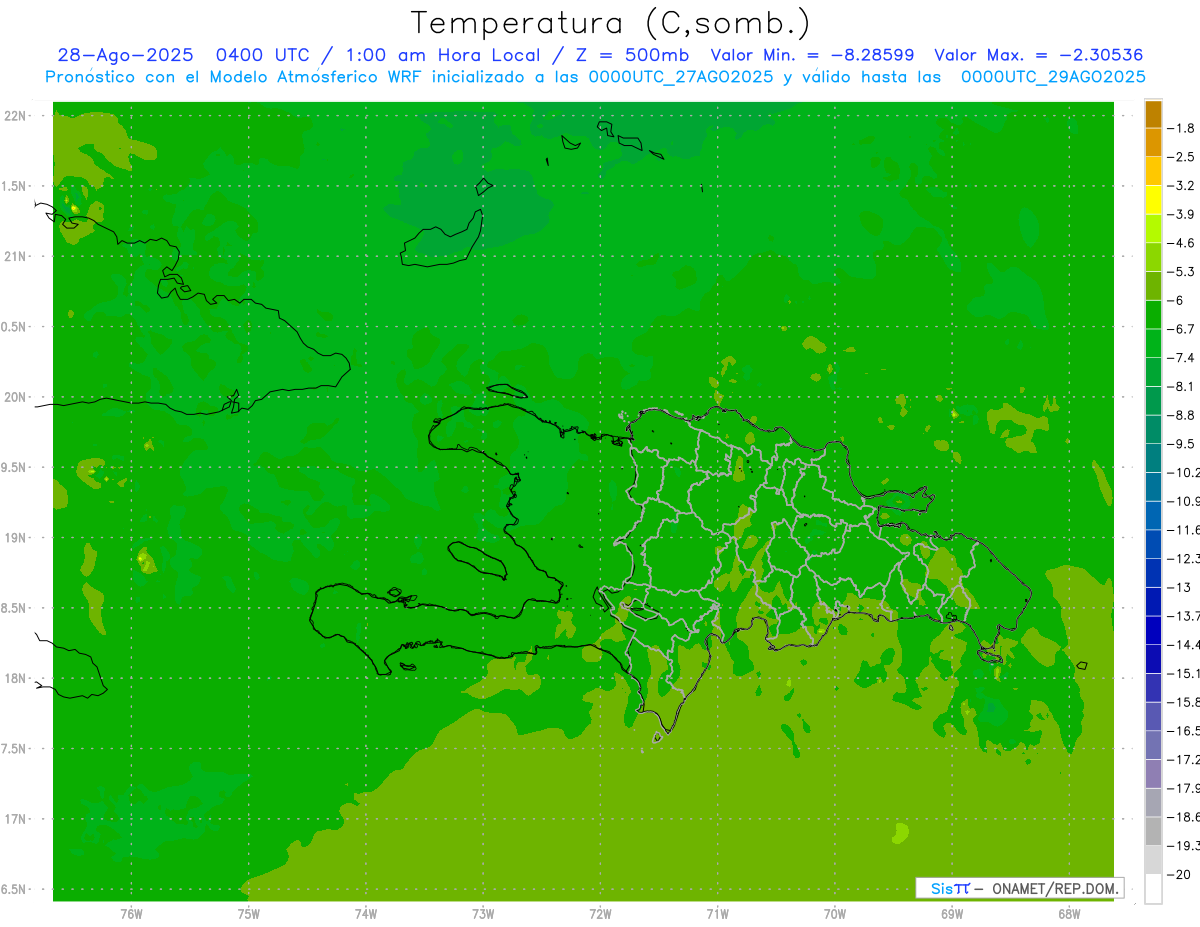Image resolution: width=1200 pixels, height=927 pixels.
Task: Click the "-3.2" colorbar label
Action: click(x=1181, y=186)
